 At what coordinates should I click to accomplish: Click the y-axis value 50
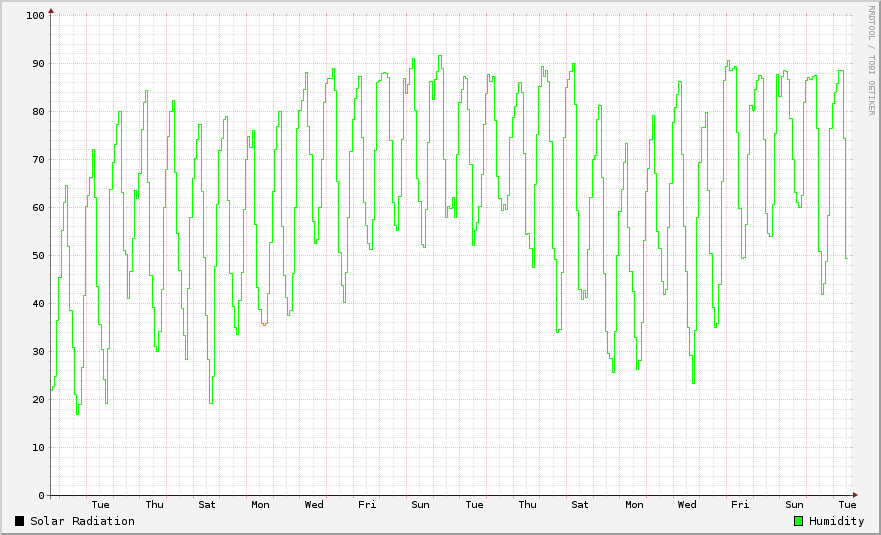pos(38,256)
